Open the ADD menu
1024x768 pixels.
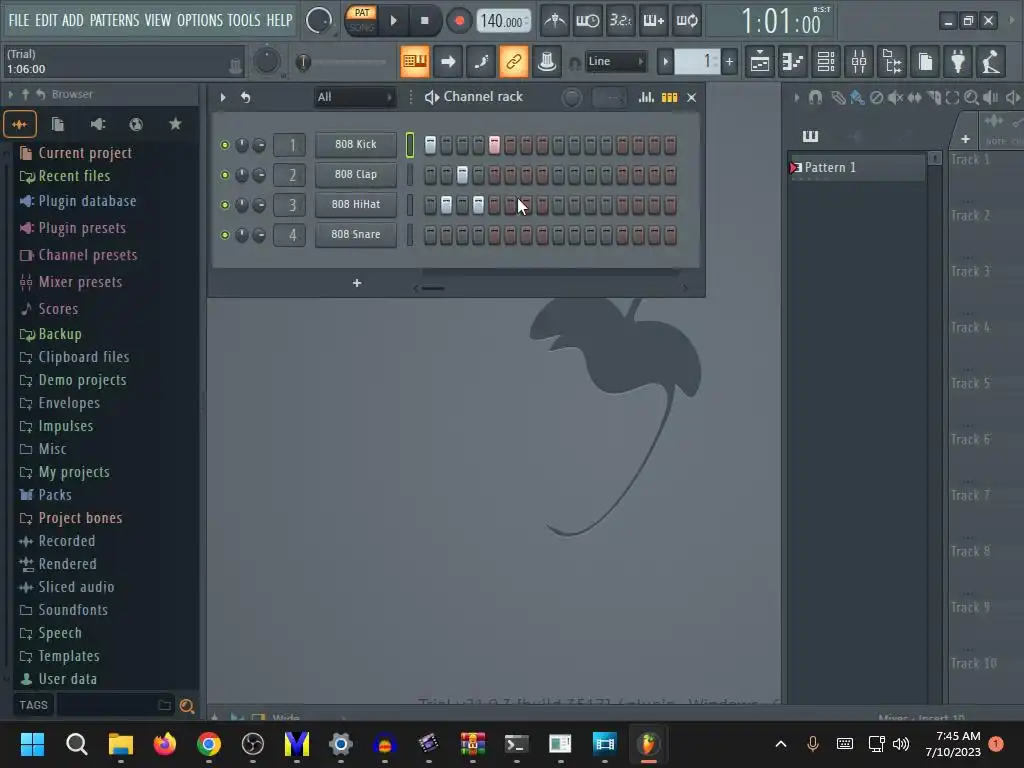point(72,20)
